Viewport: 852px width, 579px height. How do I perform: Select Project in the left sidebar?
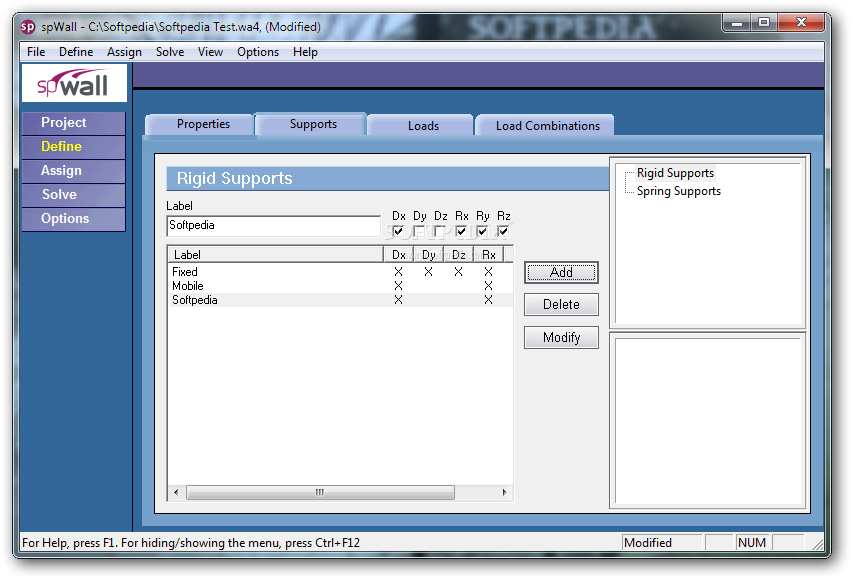coord(74,123)
